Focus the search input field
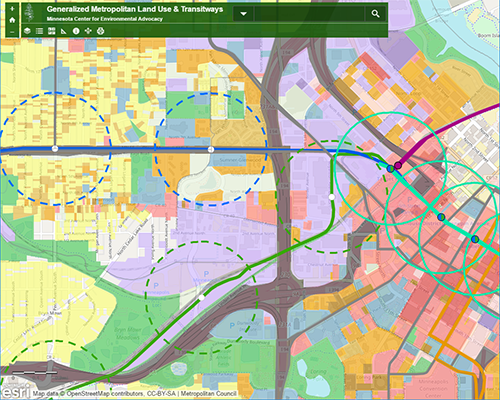 pos(309,14)
